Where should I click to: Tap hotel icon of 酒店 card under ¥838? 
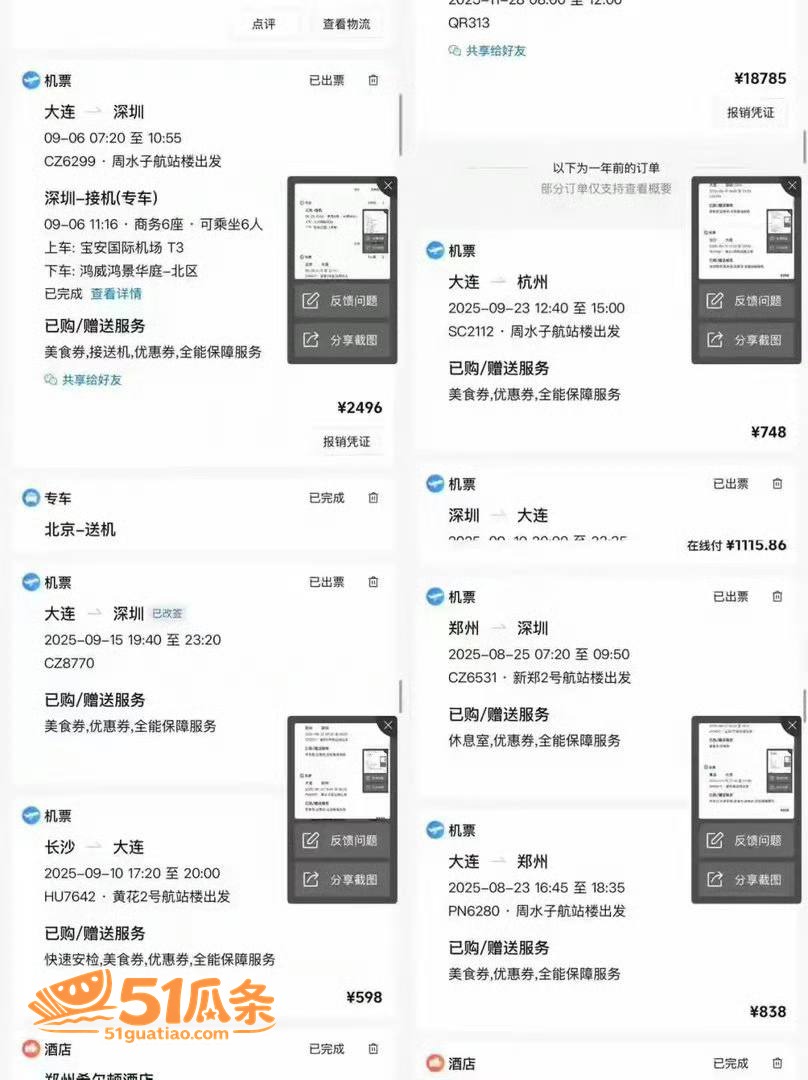[435, 1063]
